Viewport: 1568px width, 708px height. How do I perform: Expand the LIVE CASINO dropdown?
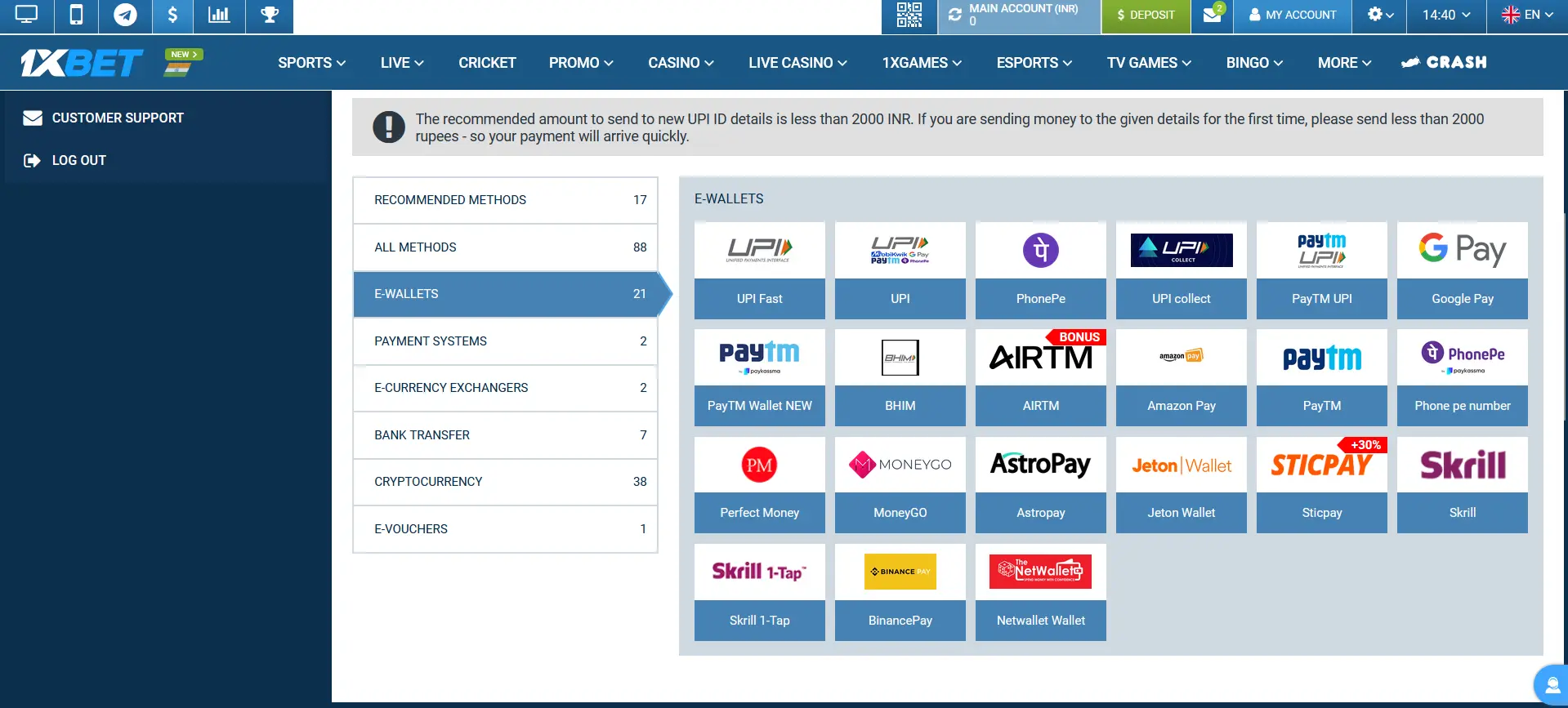point(797,63)
